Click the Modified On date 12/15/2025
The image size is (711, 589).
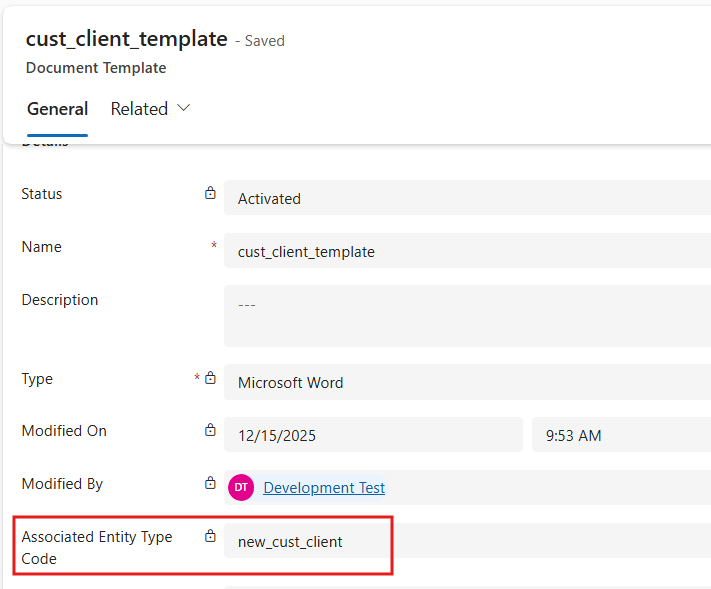(372, 435)
